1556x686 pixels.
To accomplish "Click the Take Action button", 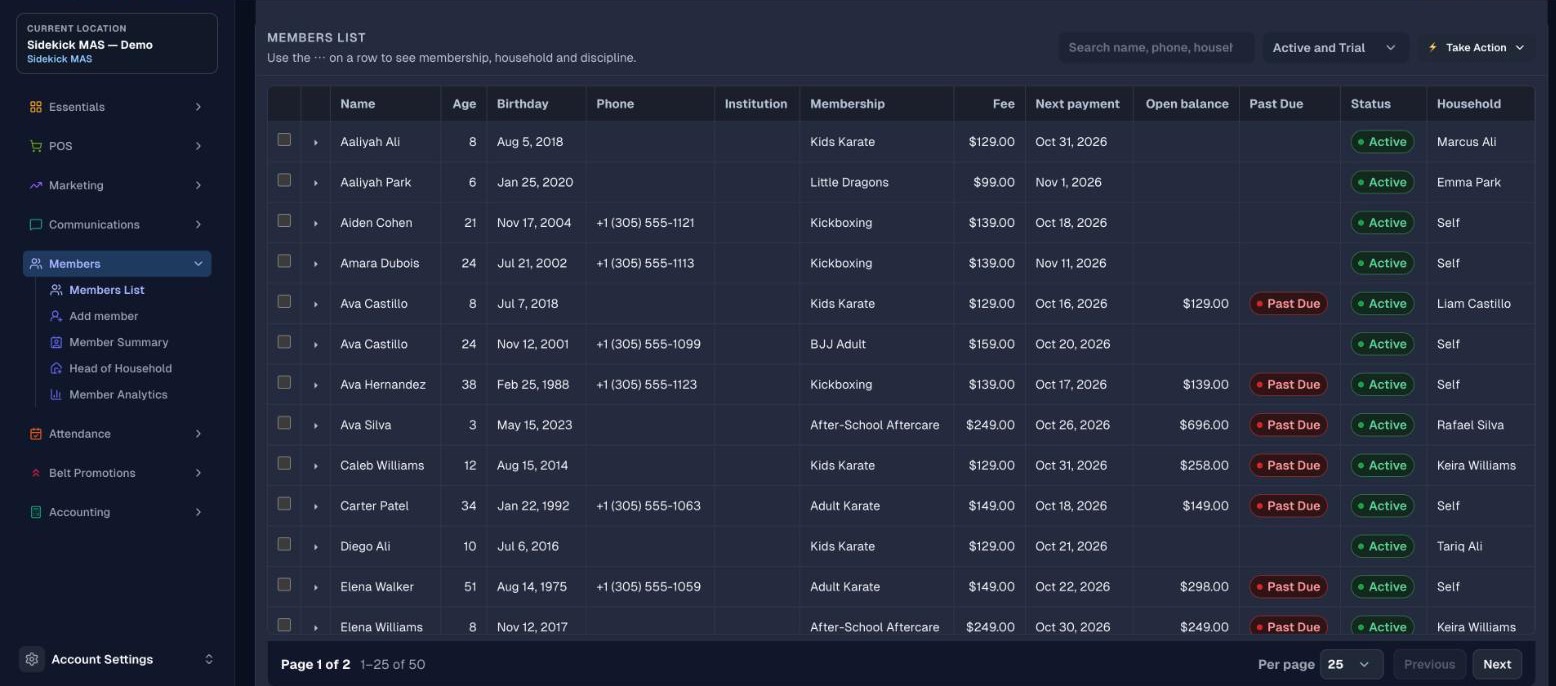I will tap(1476, 47).
